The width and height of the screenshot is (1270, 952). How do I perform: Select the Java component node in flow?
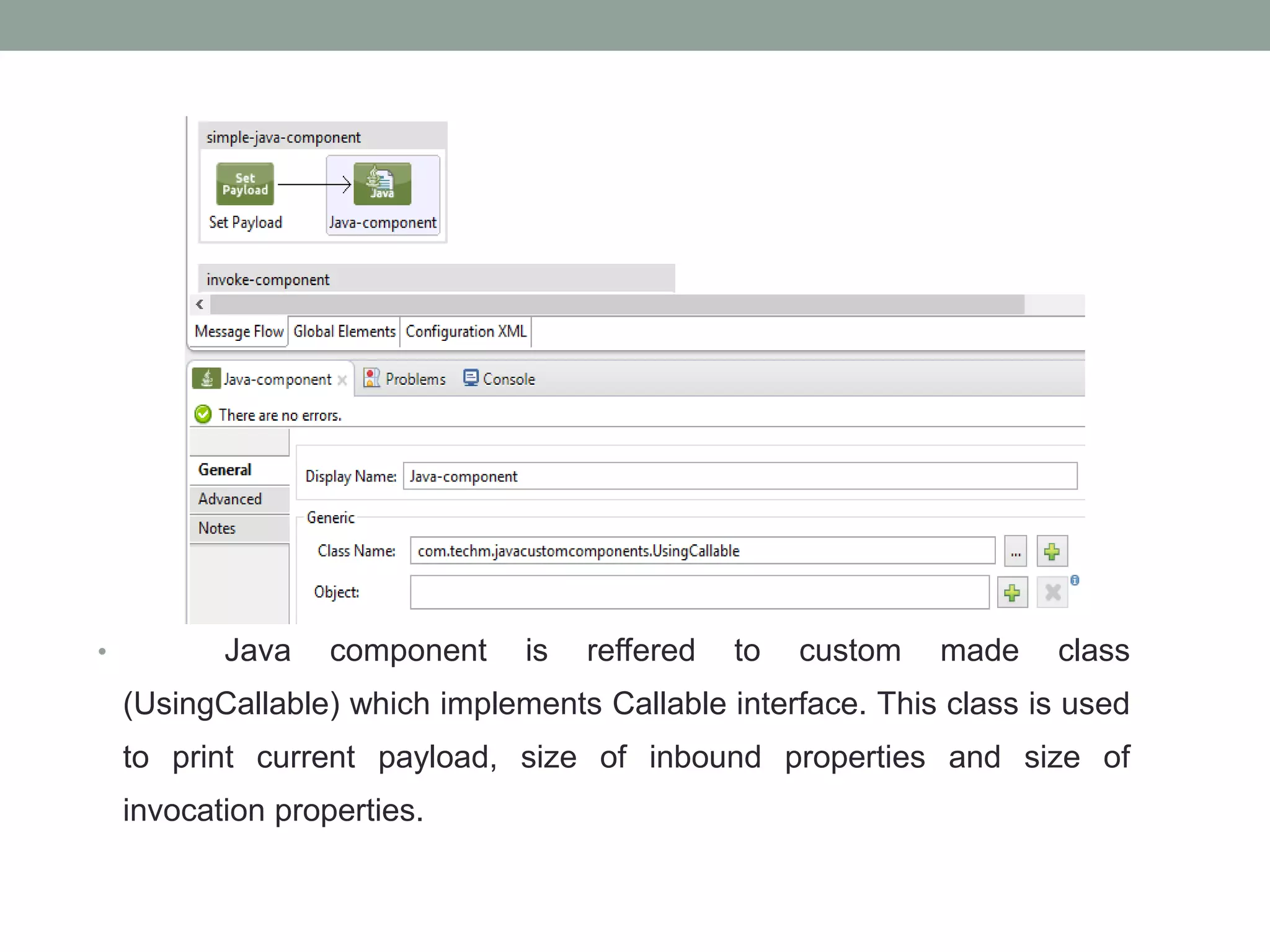[382, 184]
